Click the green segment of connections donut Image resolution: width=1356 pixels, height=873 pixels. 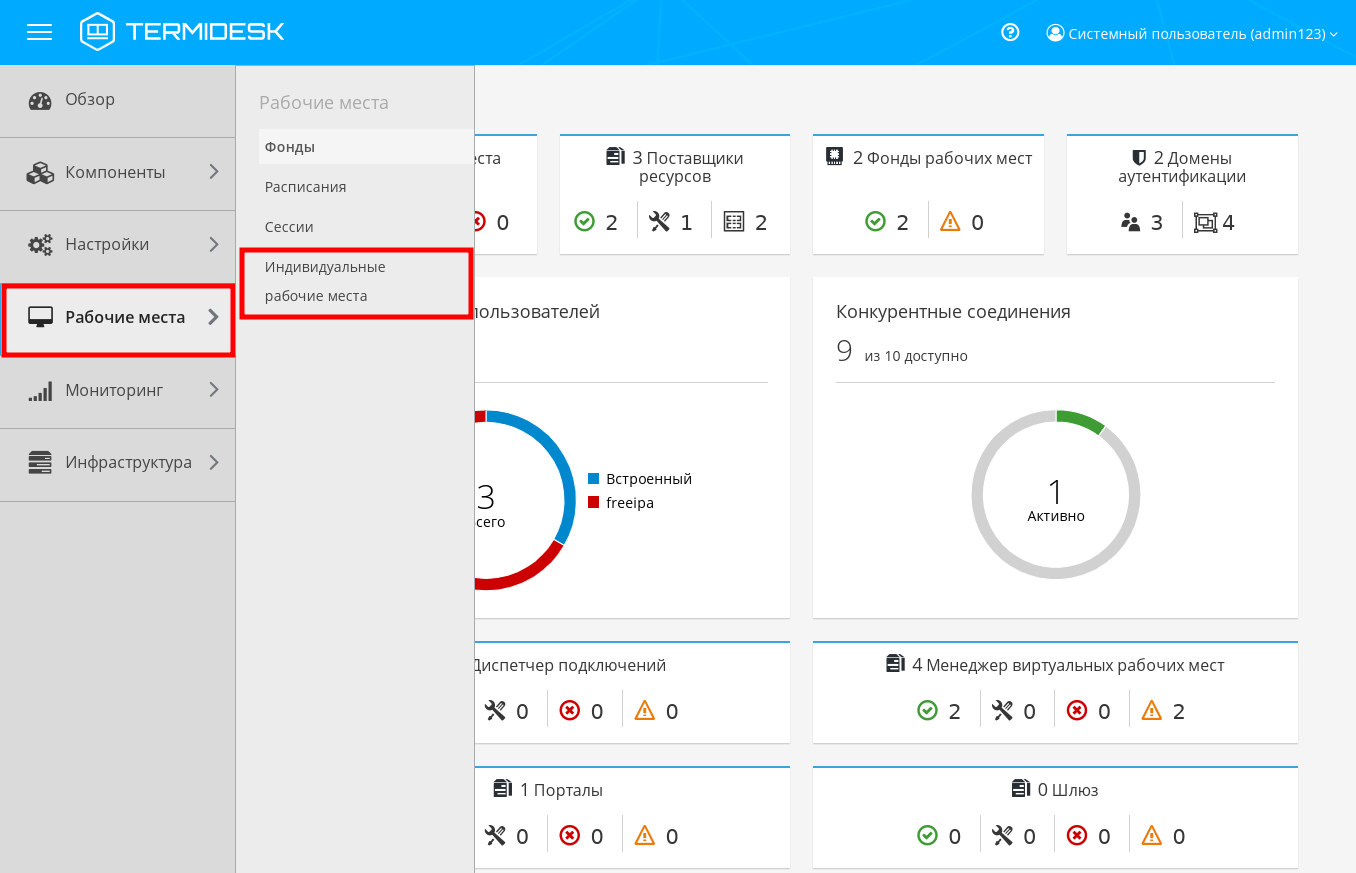(1081, 419)
